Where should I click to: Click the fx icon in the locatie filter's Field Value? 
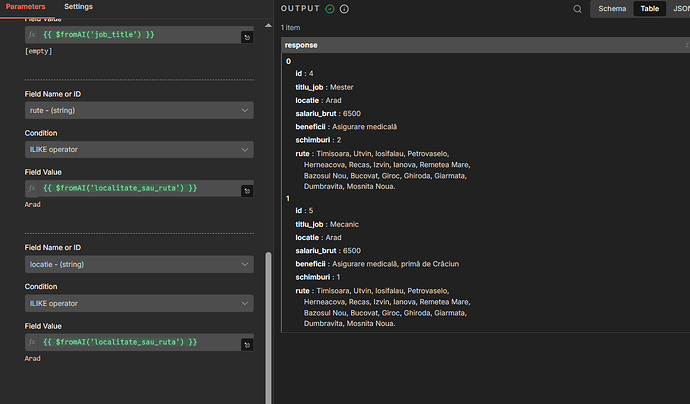[32, 342]
